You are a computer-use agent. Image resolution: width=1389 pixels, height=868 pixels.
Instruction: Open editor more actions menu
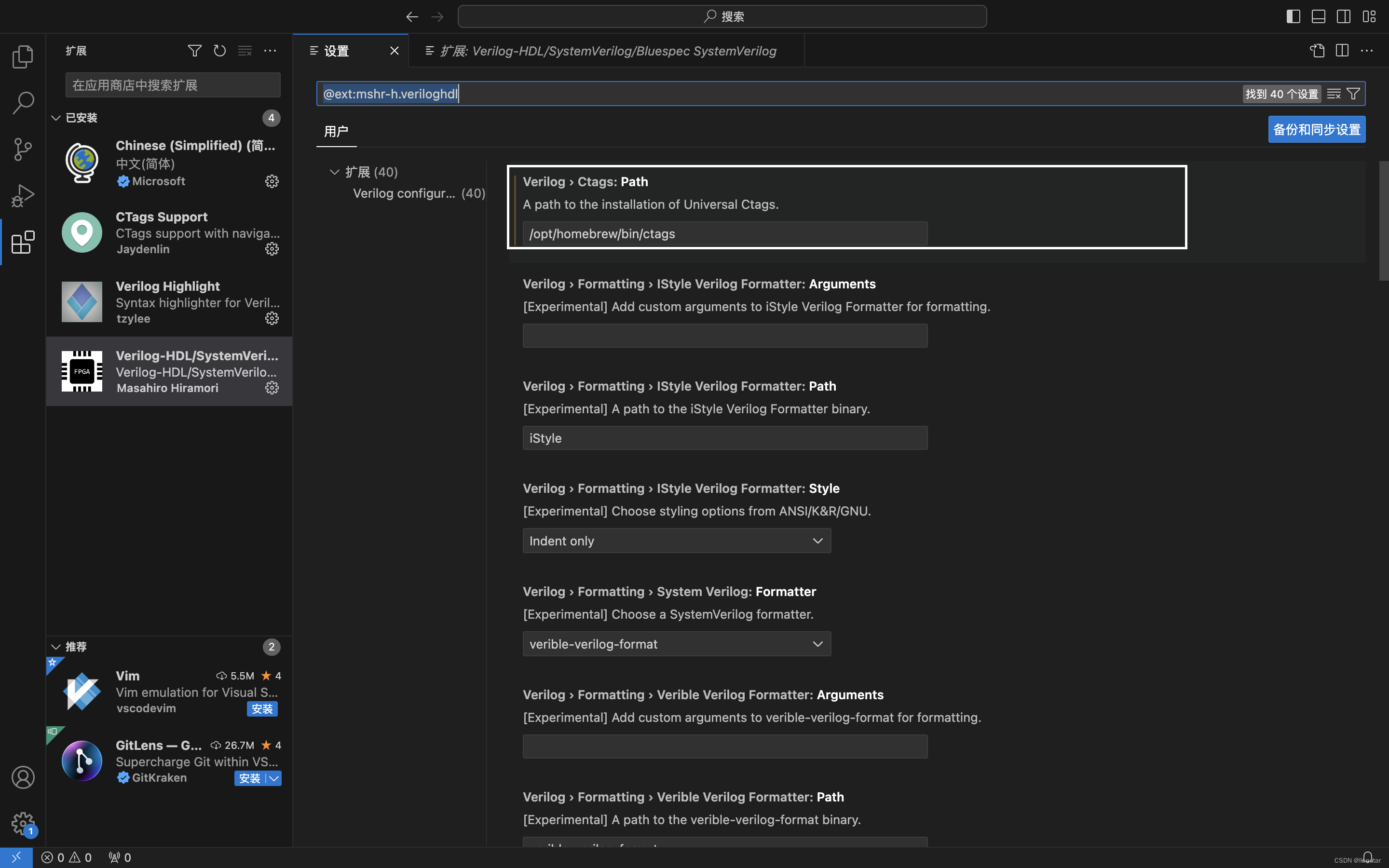coord(1367,51)
